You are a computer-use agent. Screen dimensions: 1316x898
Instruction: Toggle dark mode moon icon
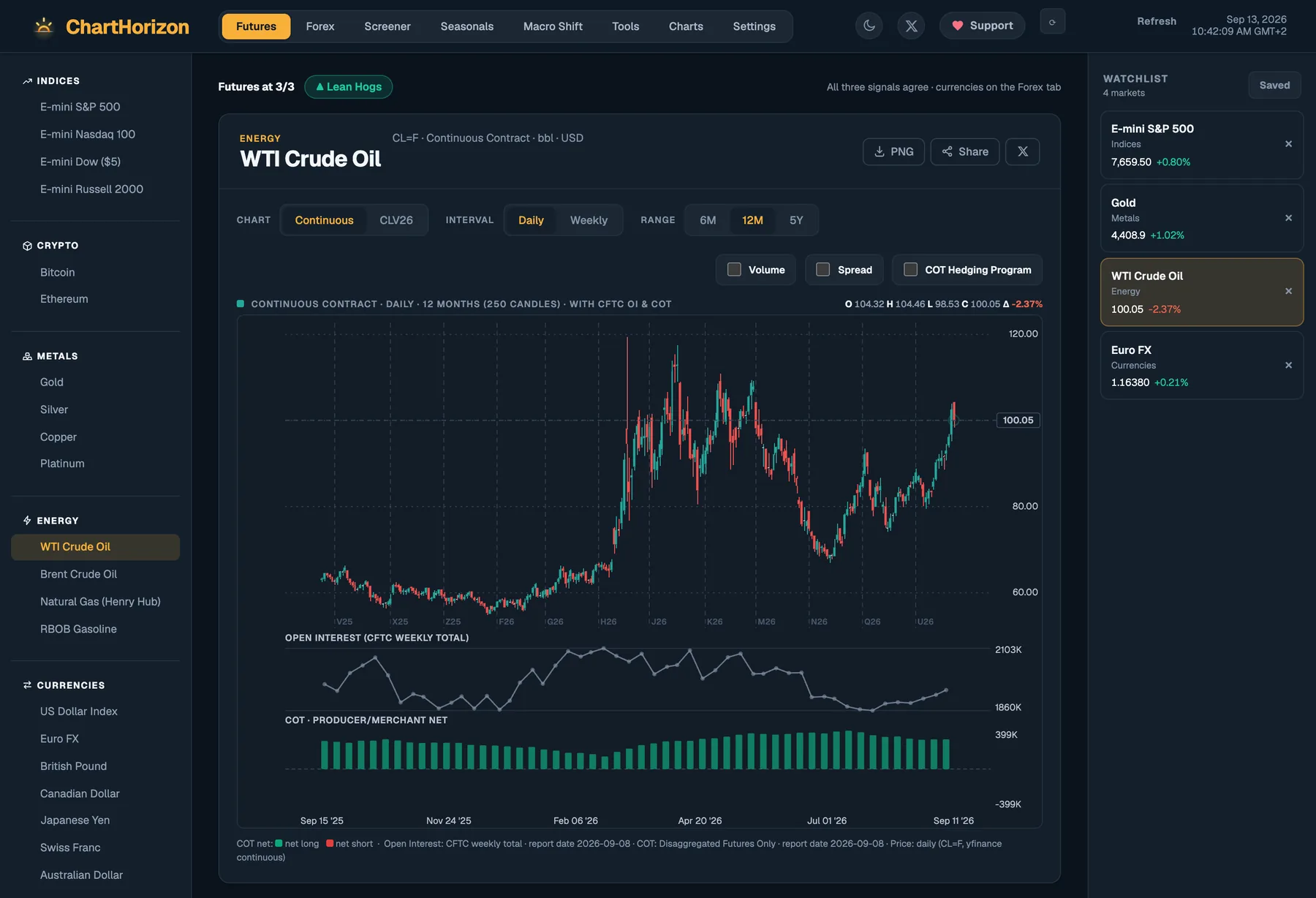click(x=869, y=26)
